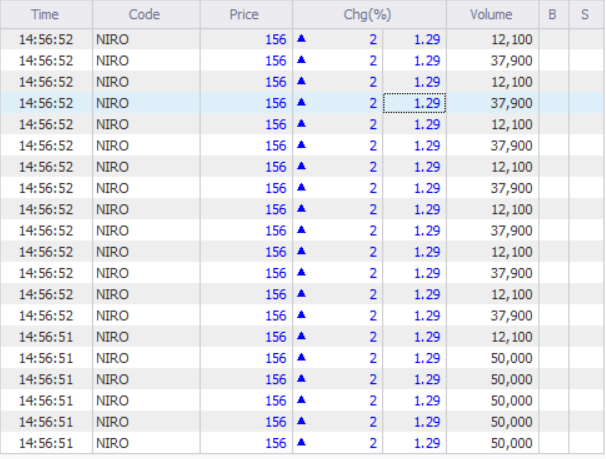The height and width of the screenshot is (459, 606).
Task: Select the focused 1.29 cell with dotted outline
Action: 414,103
